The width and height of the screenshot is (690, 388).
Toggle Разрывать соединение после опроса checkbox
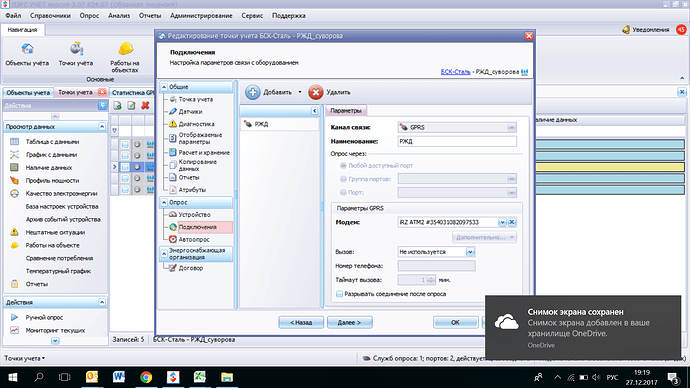[x=339, y=294]
